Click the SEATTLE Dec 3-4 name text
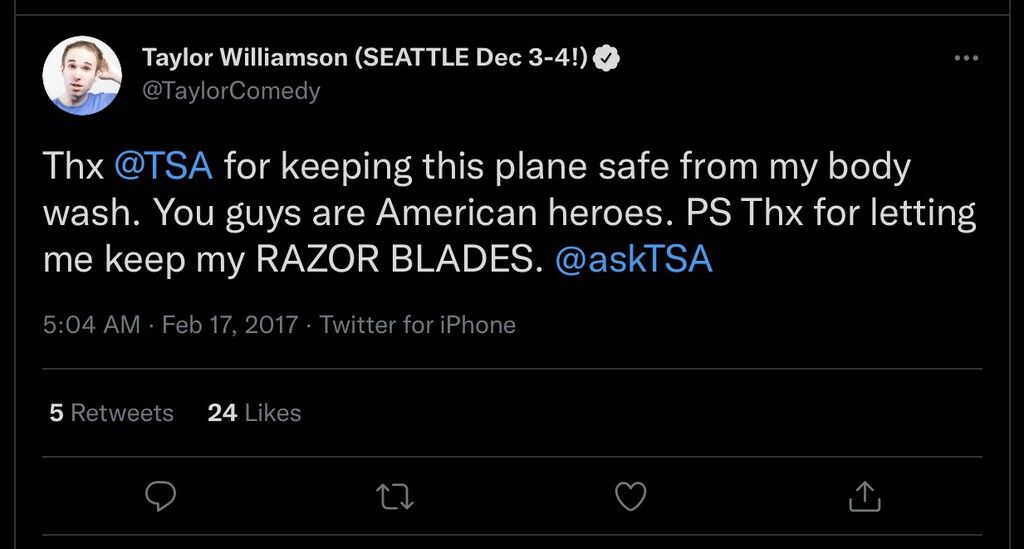Image resolution: width=1024 pixels, height=549 pixels. pyautogui.click(x=472, y=57)
